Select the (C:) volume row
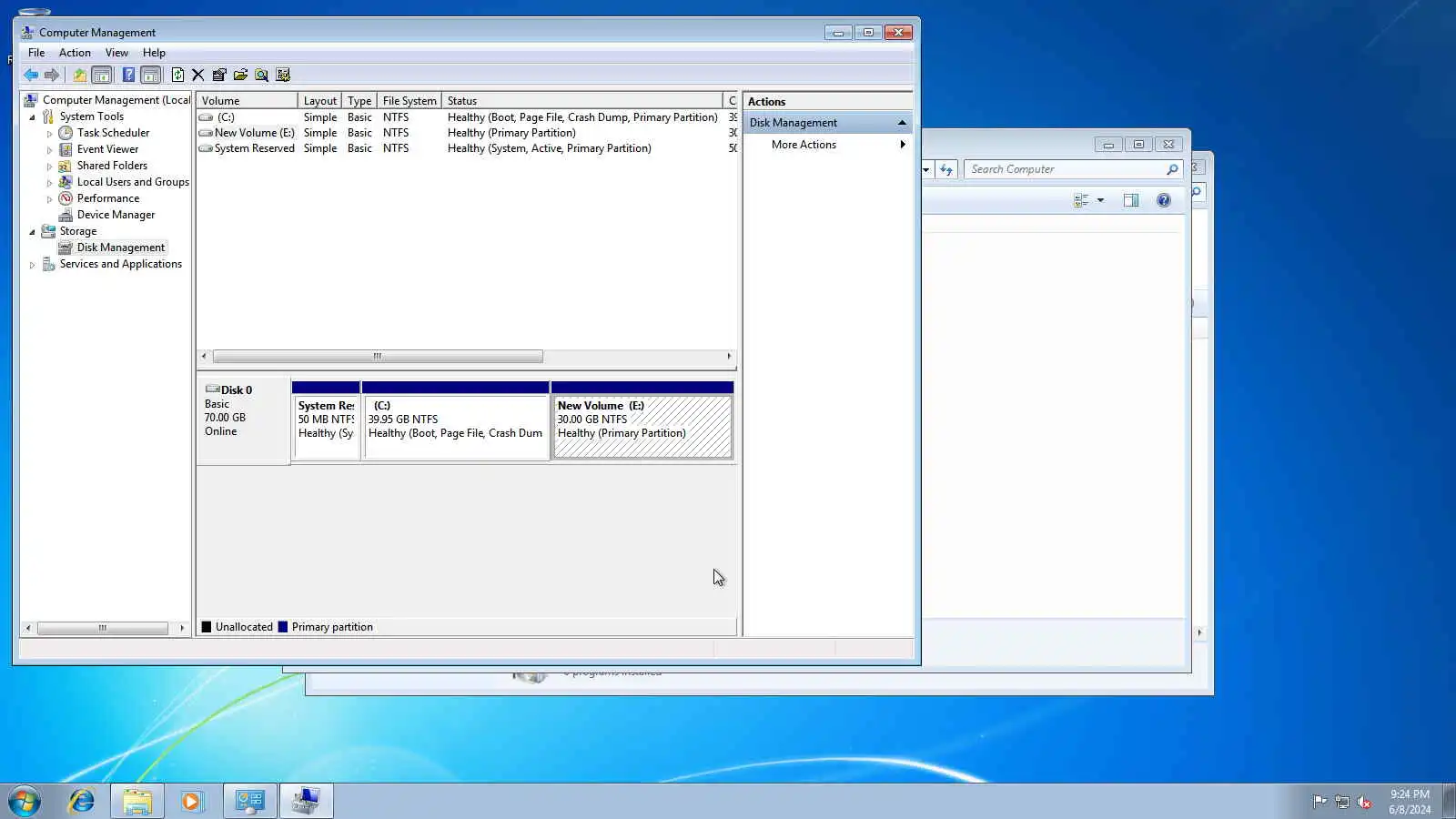This screenshot has width=1456, height=819. pos(467,117)
